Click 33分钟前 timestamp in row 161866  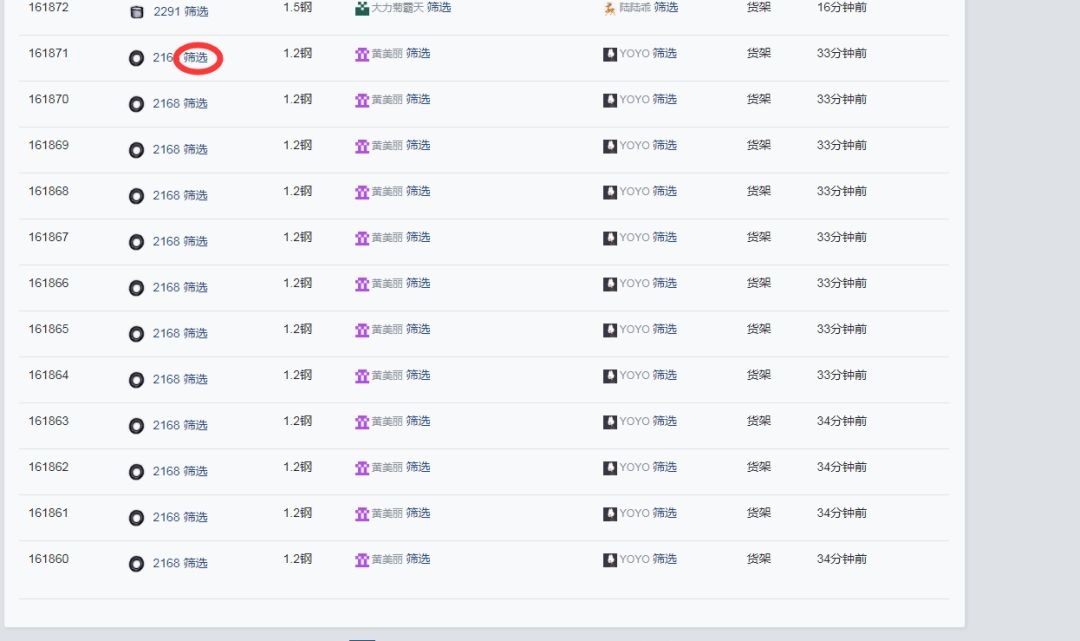pyautogui.click(x=842, y=283)
